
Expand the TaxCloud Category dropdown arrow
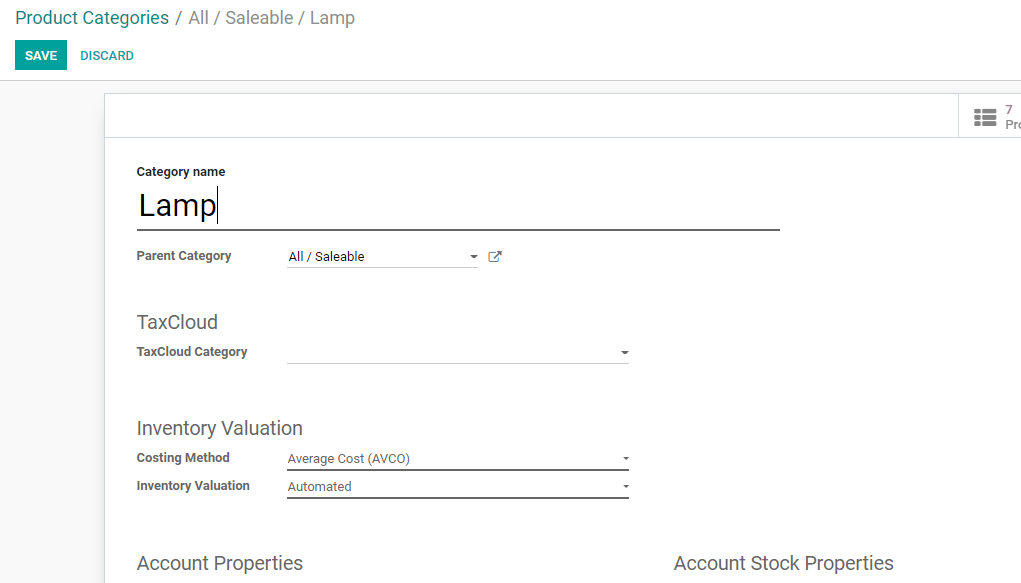click(x=625, y=353)
